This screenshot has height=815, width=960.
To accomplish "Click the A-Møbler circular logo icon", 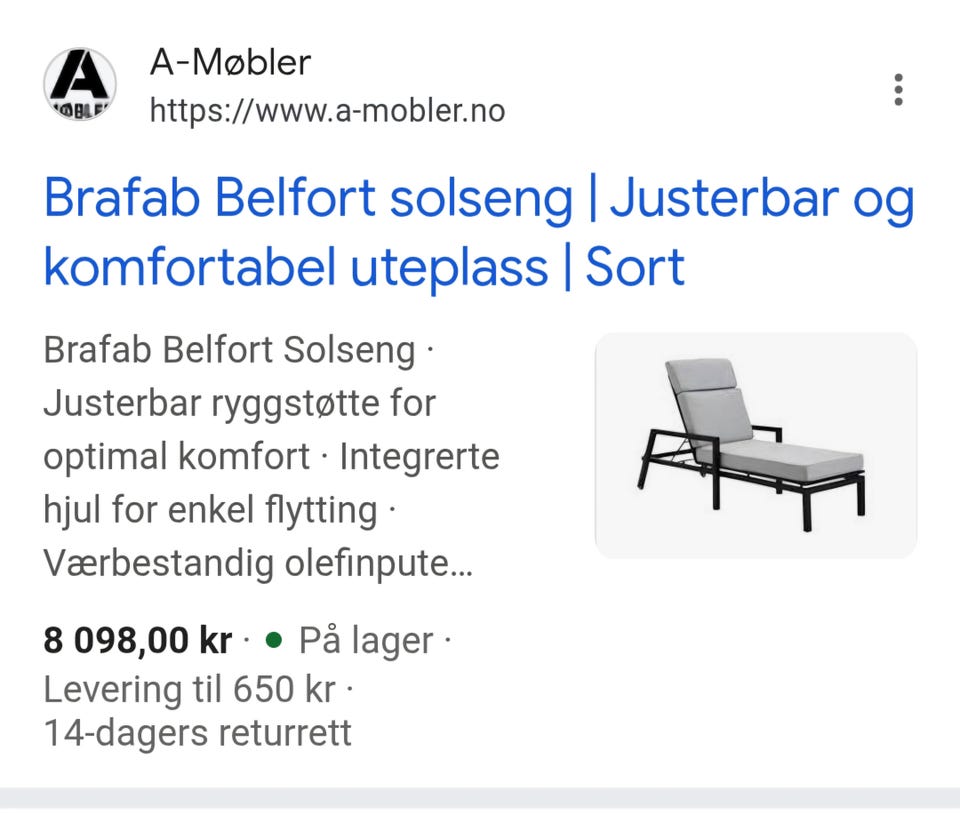I will click(79, 86).
